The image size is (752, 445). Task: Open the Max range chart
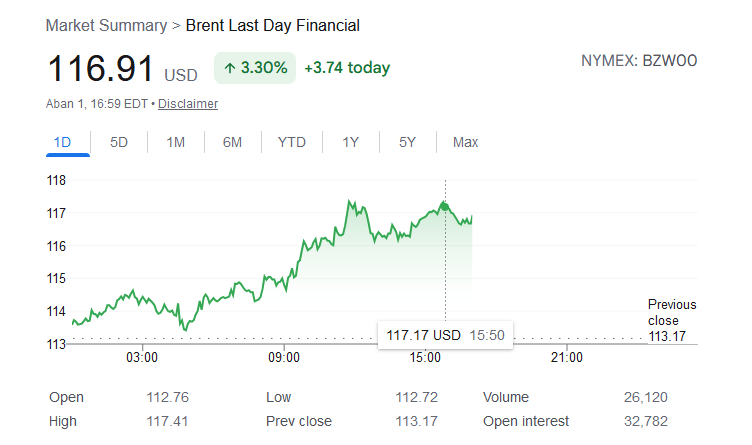pyautogui.click(x=465, y=142)
